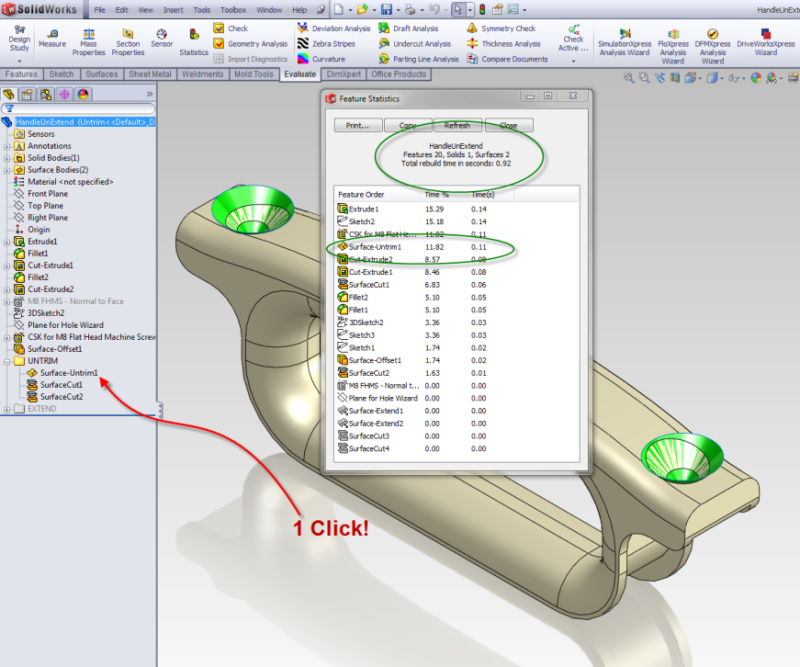
Task: Start the DFMXpress Analysis Wizard
Action: 713,42
